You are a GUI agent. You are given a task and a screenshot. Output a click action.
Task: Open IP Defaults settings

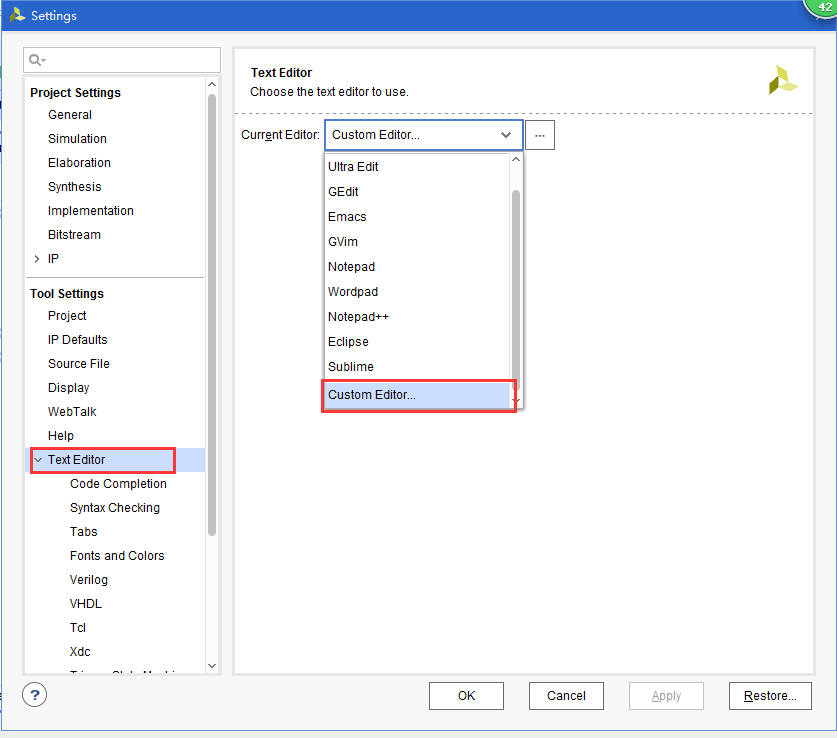pyautogui.click(x=77, y=340)
